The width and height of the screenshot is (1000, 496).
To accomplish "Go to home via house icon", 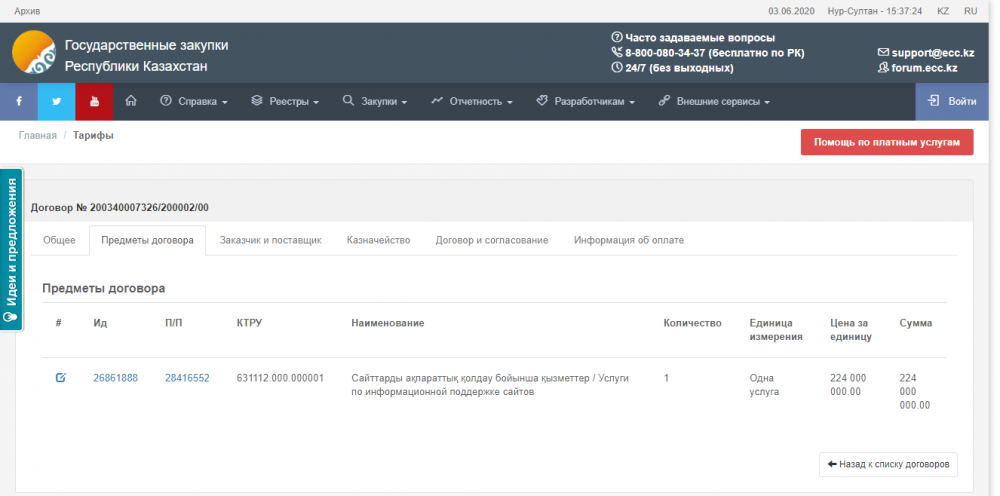I will tap(131, 101).
